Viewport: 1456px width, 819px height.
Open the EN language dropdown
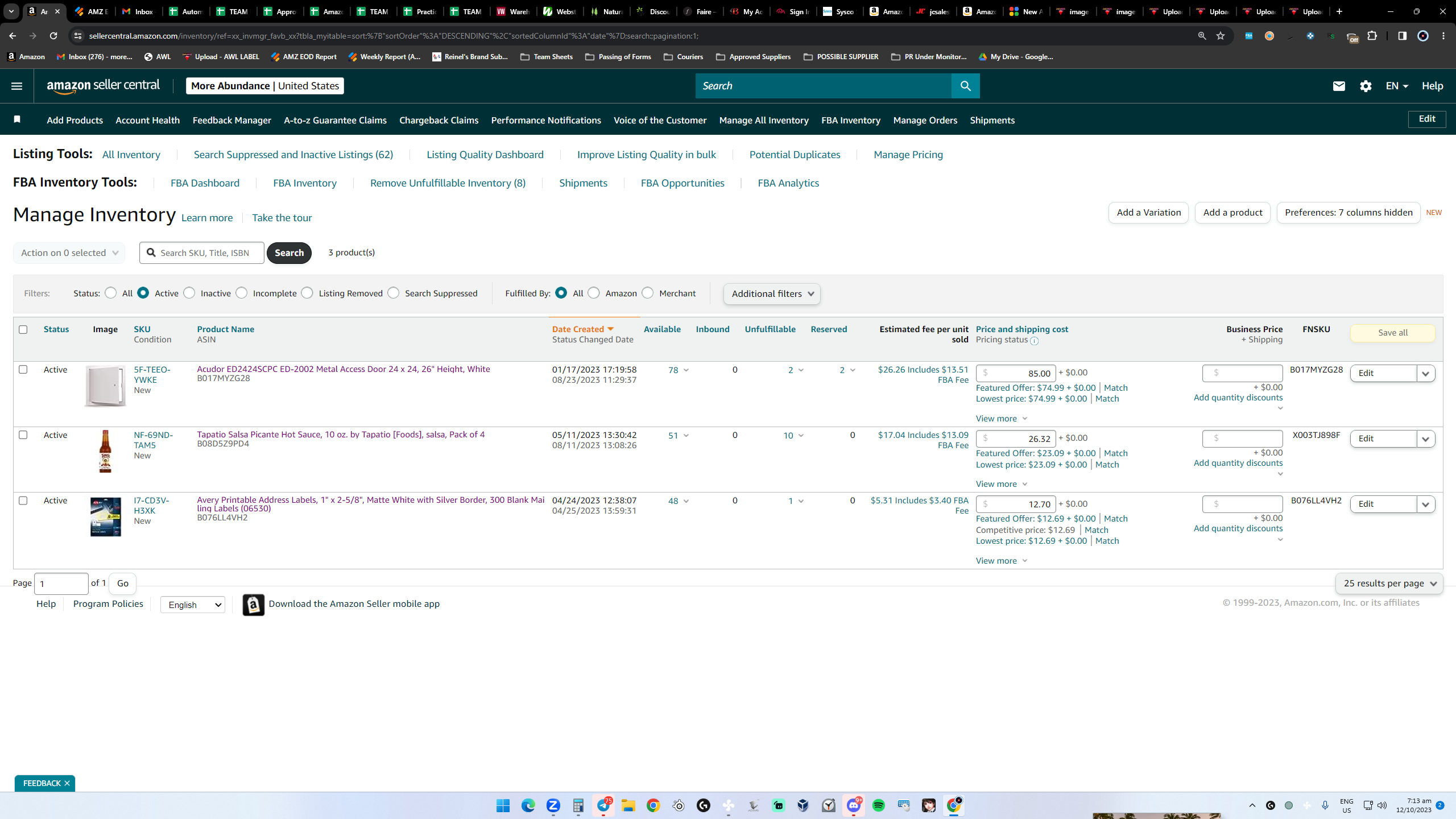pos(1397,86)
